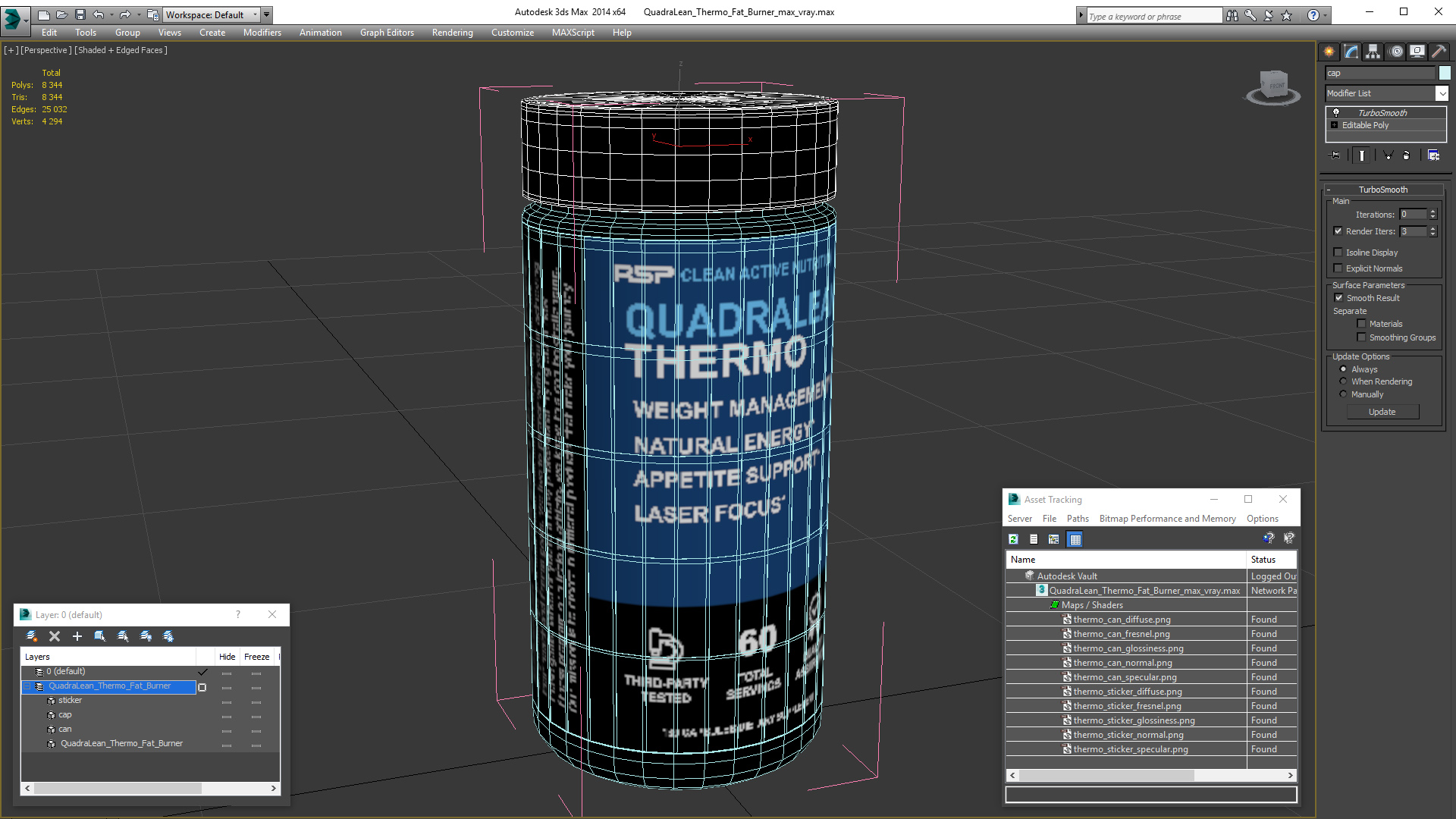The height and width of the screenshot is (819, 1456).
Task: Select highlighted objects and layers icon
Action: (99, 636)
